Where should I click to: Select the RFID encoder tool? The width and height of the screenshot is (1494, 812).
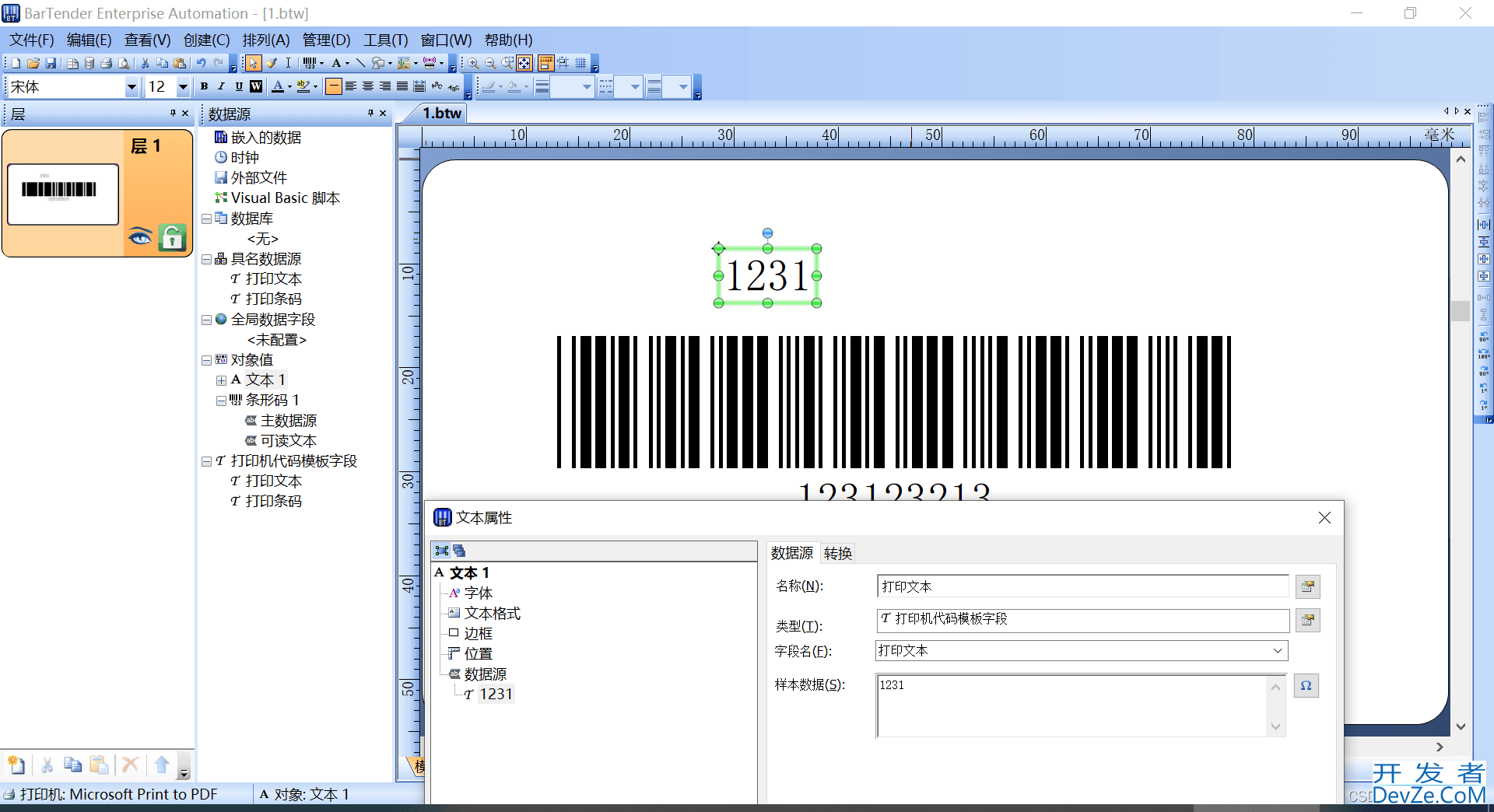[430, 63]
